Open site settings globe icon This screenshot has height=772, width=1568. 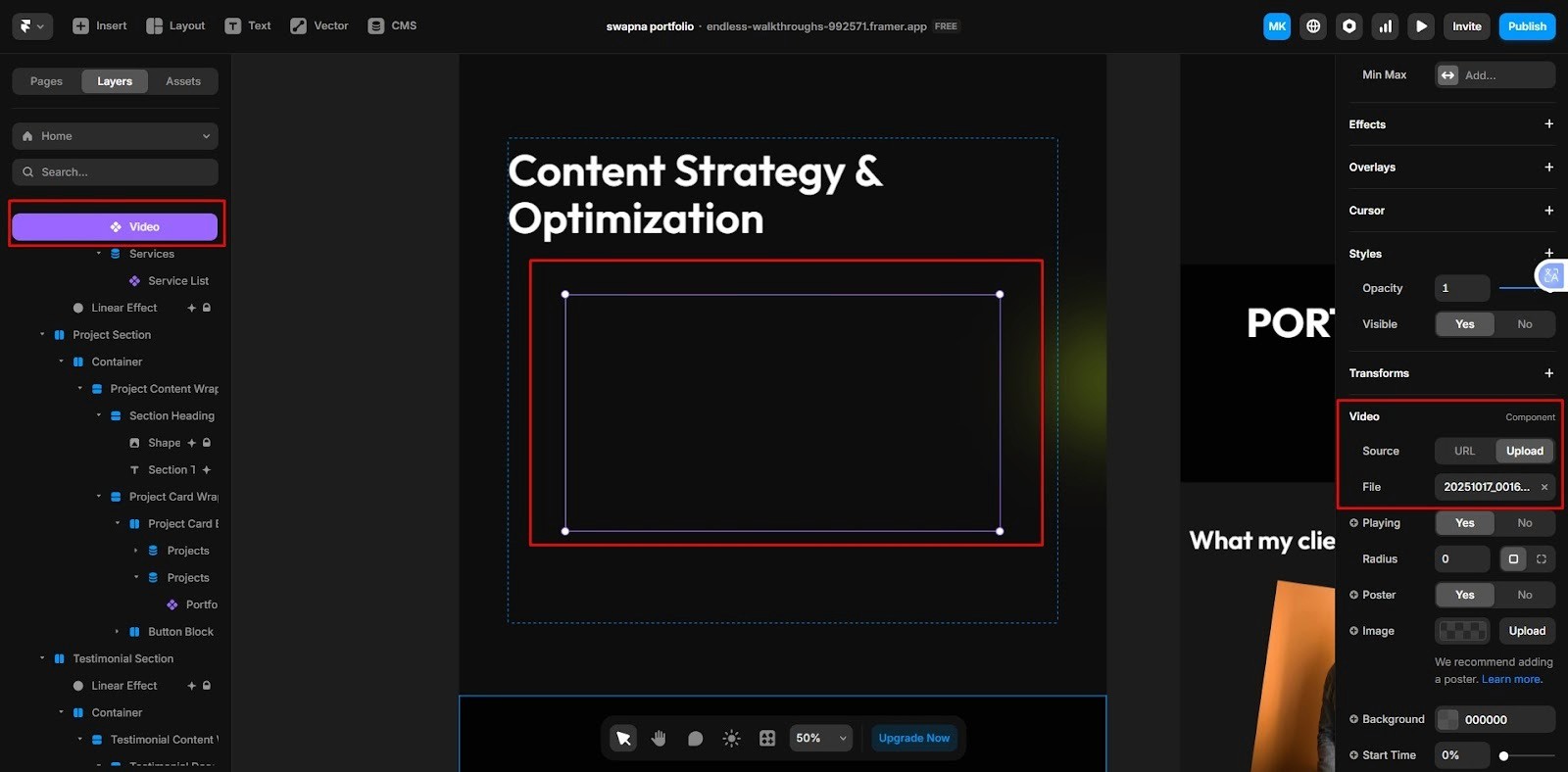1313,26
